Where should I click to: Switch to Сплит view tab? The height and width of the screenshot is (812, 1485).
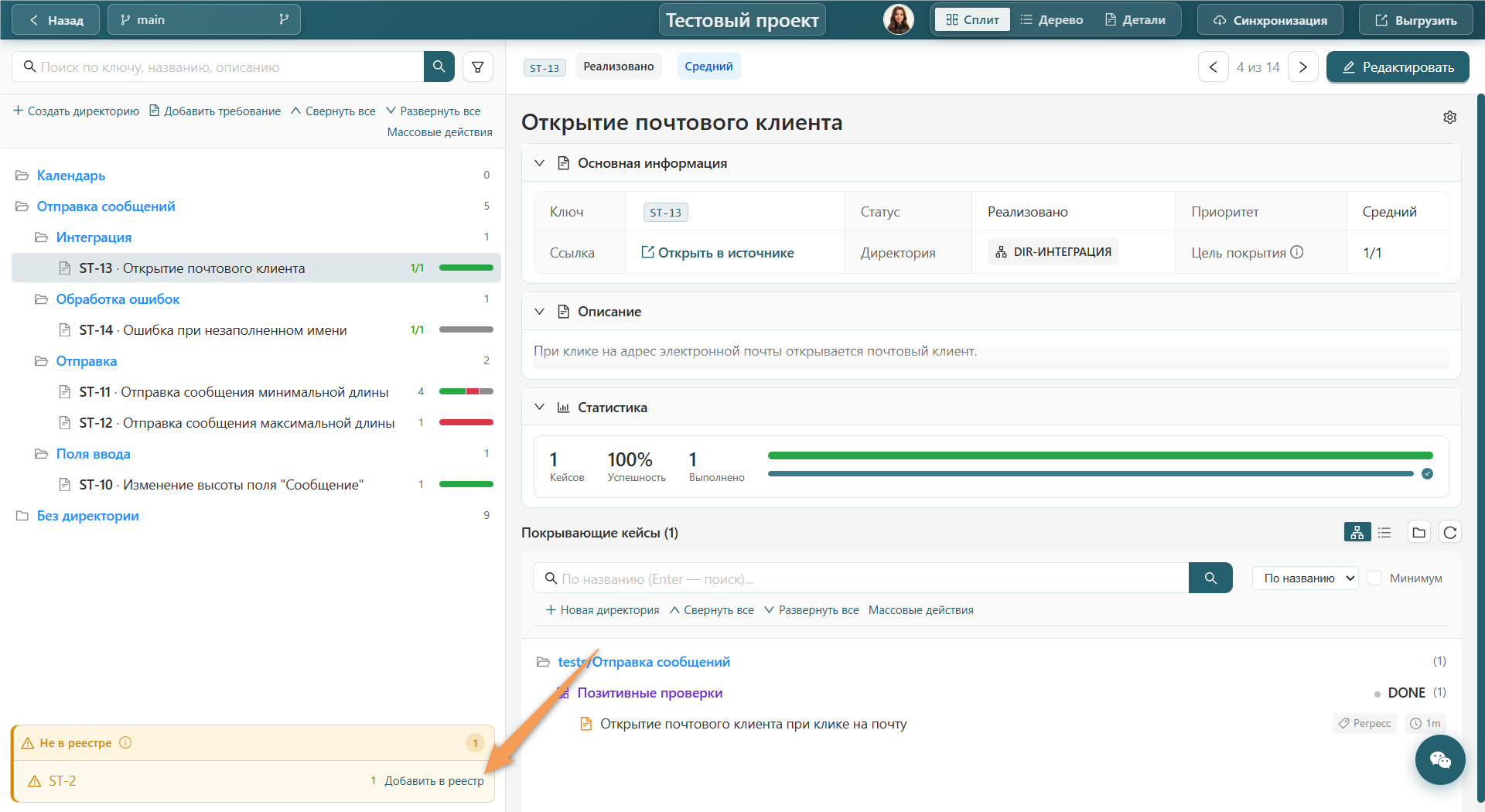[x=972, y=19]
